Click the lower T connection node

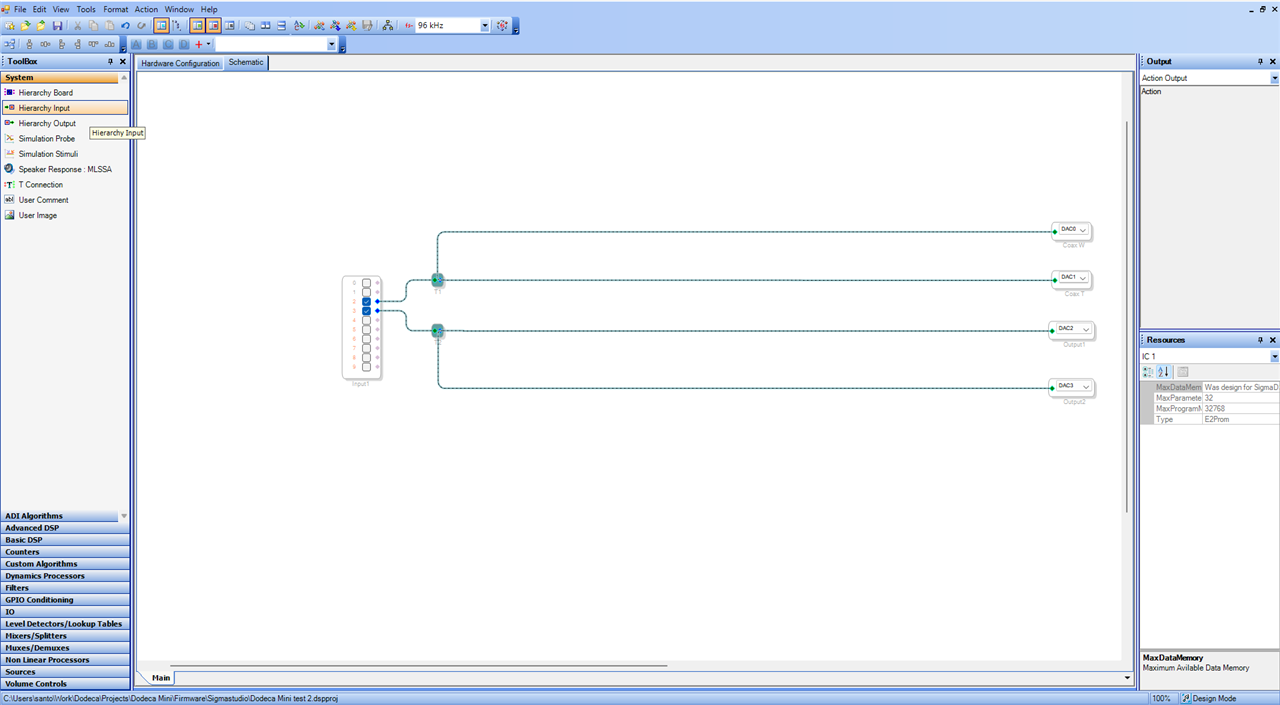(437, 331)
